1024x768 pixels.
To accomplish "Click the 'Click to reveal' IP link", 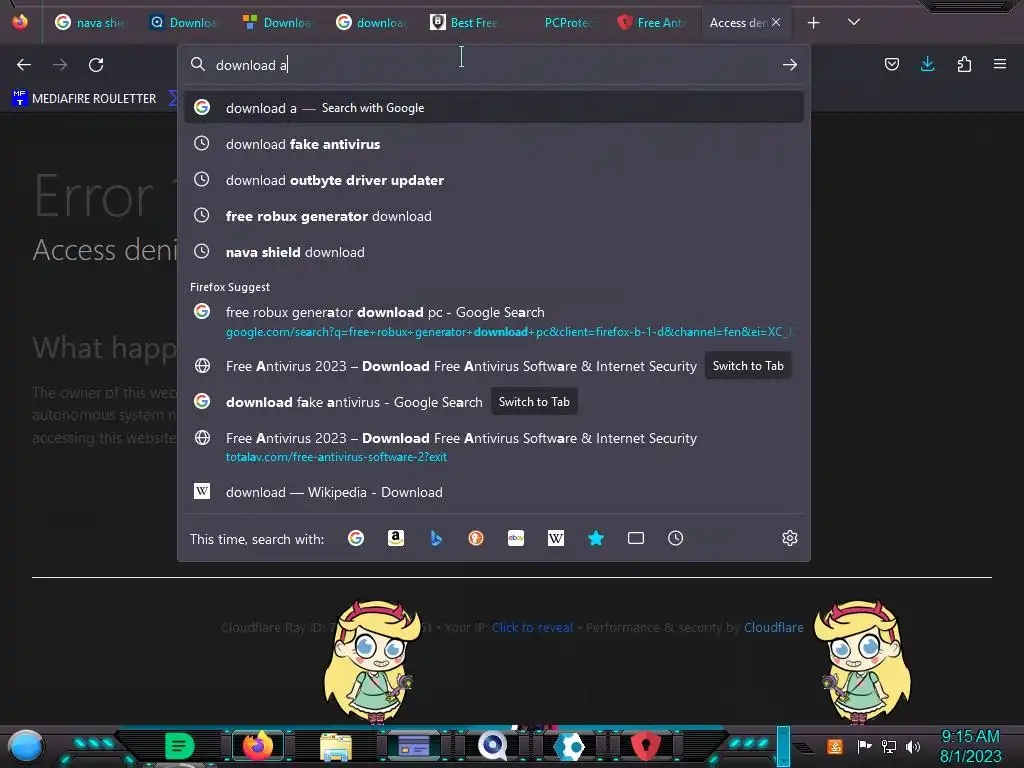I will point(532,628).
